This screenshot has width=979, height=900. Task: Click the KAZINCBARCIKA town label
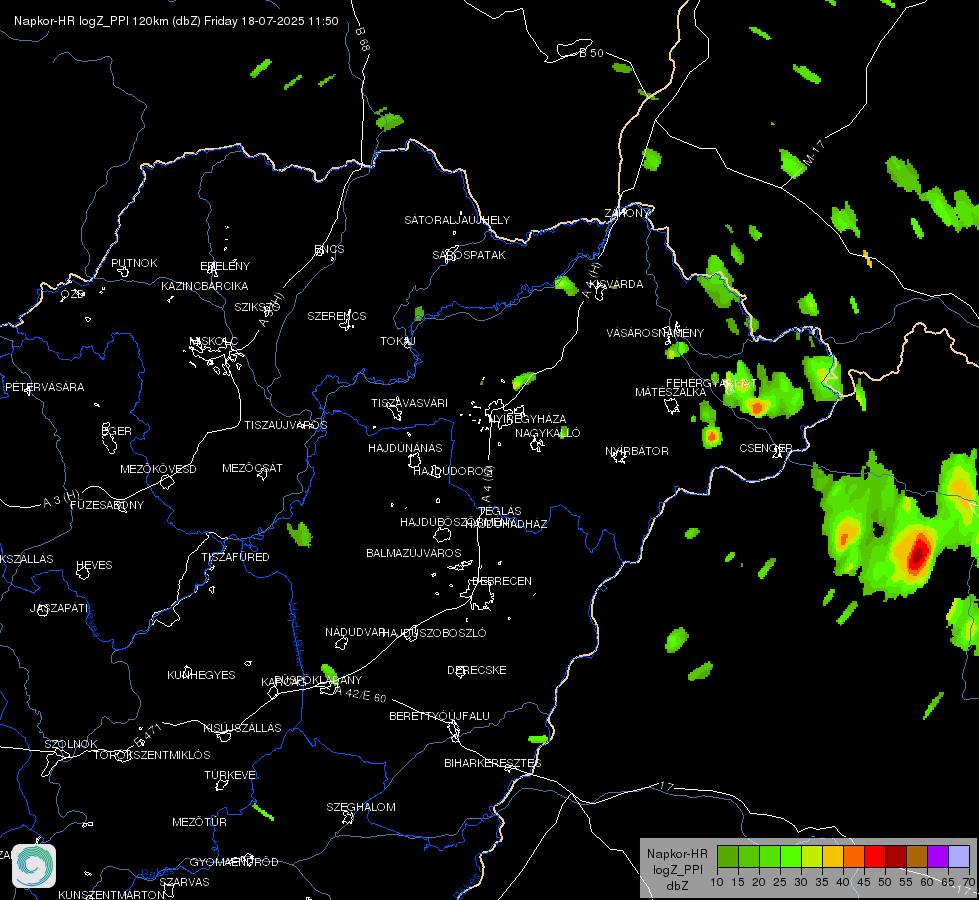[205, 286]
